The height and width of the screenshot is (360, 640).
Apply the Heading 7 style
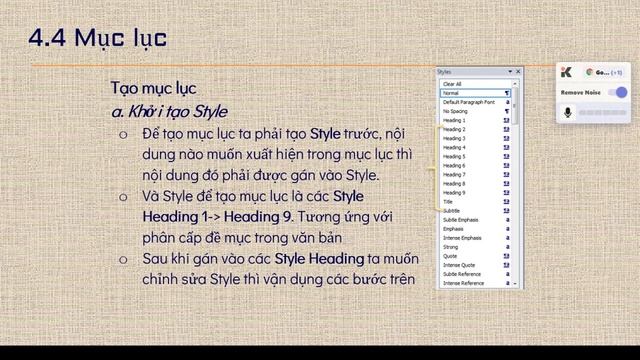pos(476,174)
